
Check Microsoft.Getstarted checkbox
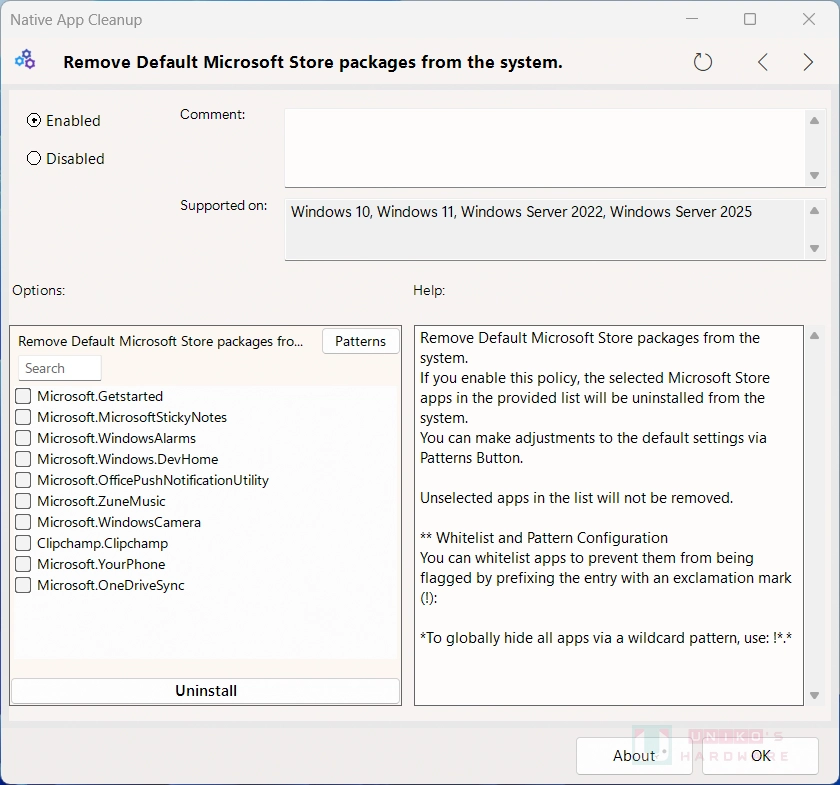23,396
